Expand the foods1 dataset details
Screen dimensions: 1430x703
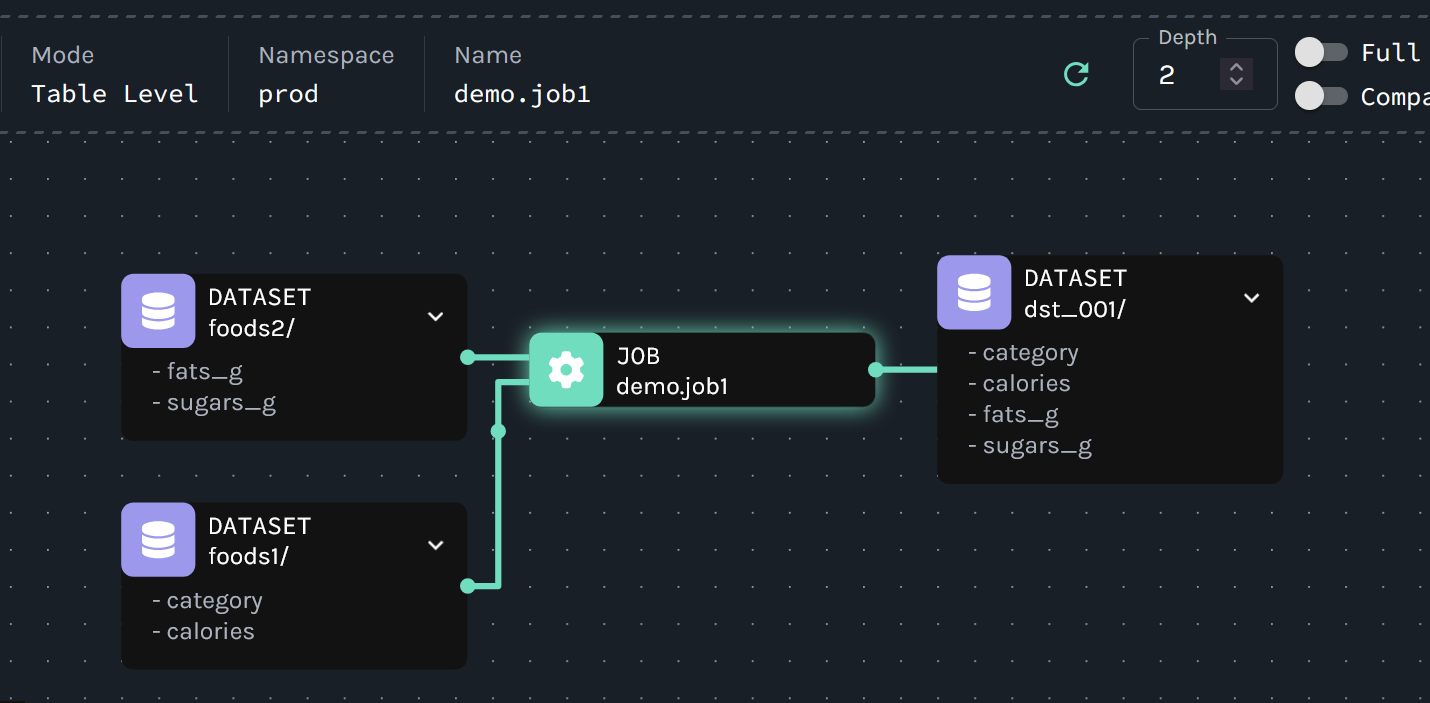tap(435, 544)
